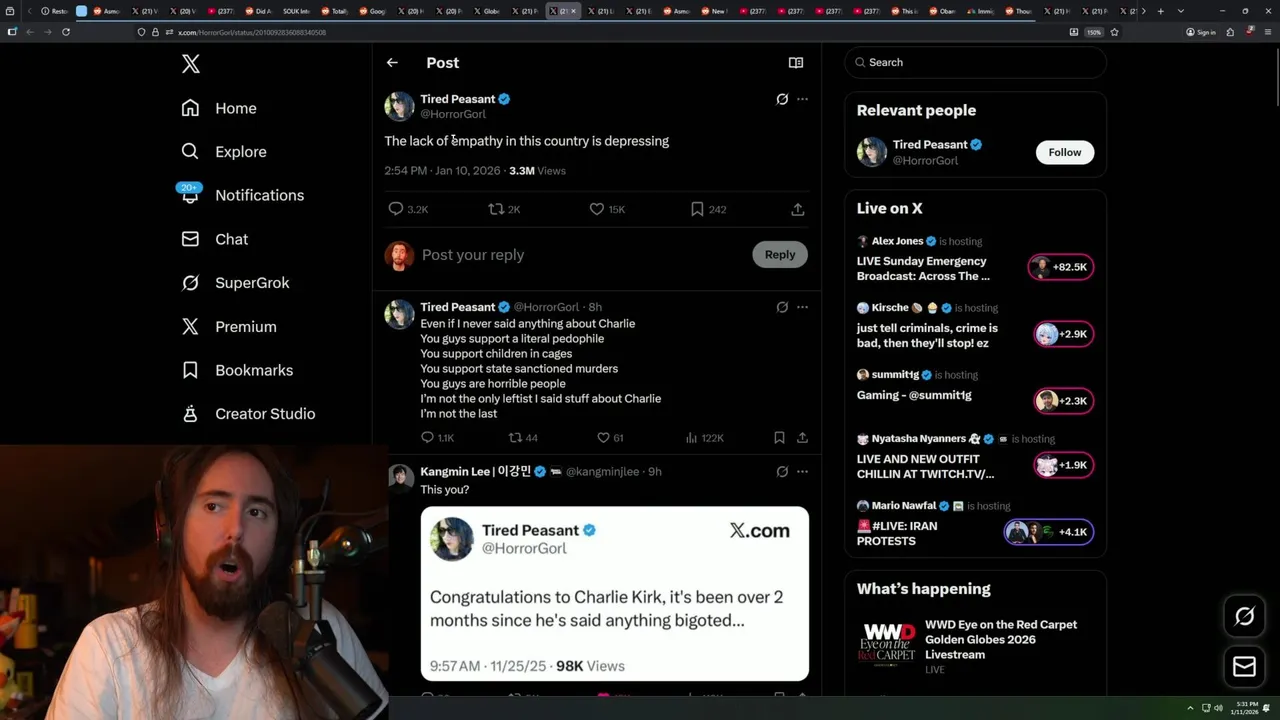
Task: Open a new browser tab
Action: click(x=1160, y=11)
